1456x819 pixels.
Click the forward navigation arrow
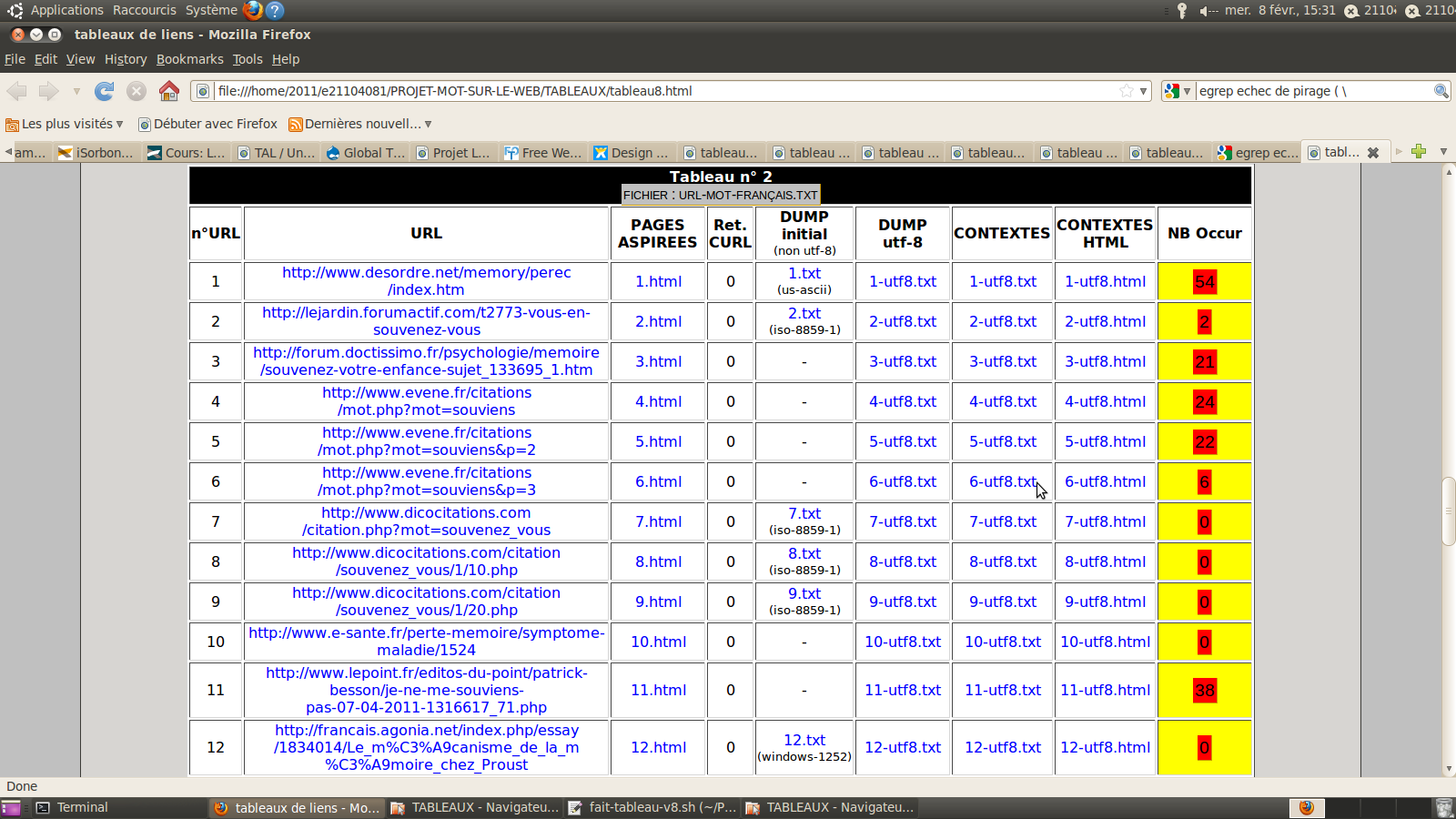(48, 91)
